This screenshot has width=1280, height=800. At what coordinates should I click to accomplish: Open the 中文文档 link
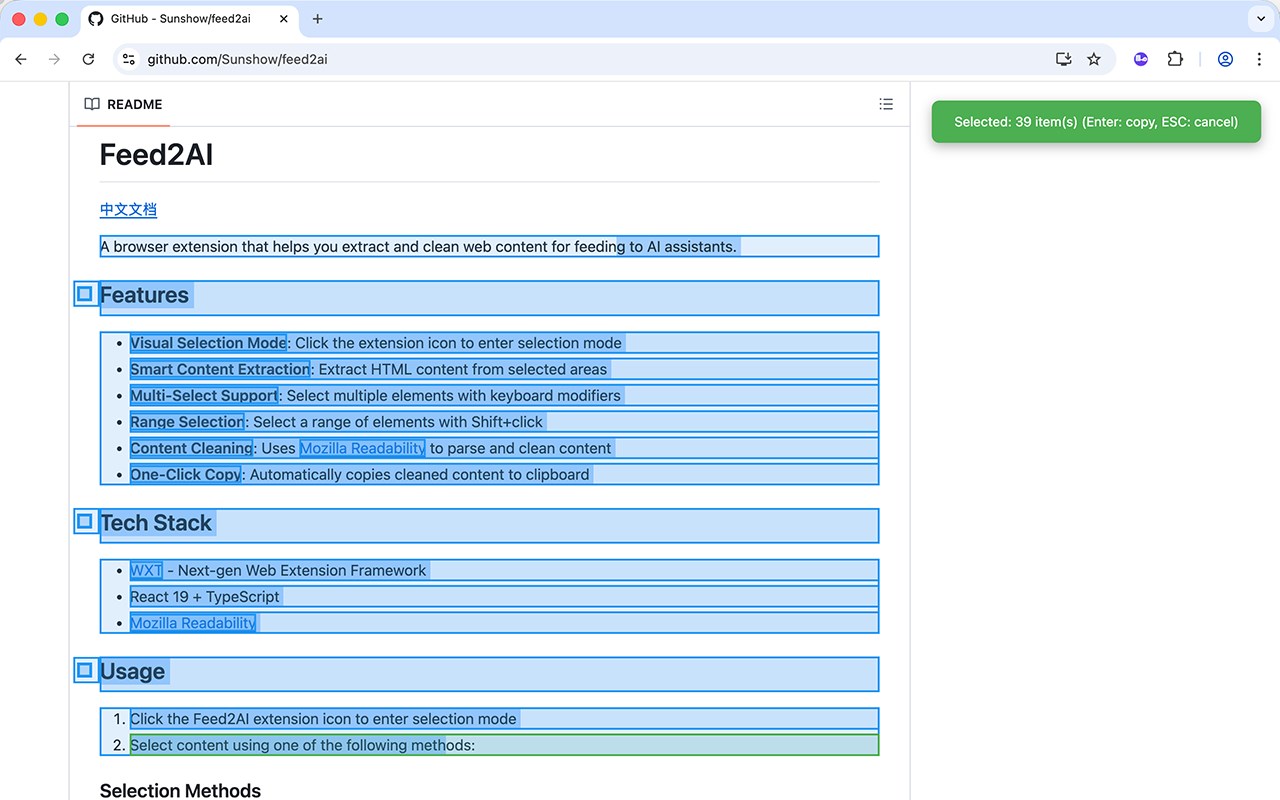click(x=128, y=209)
